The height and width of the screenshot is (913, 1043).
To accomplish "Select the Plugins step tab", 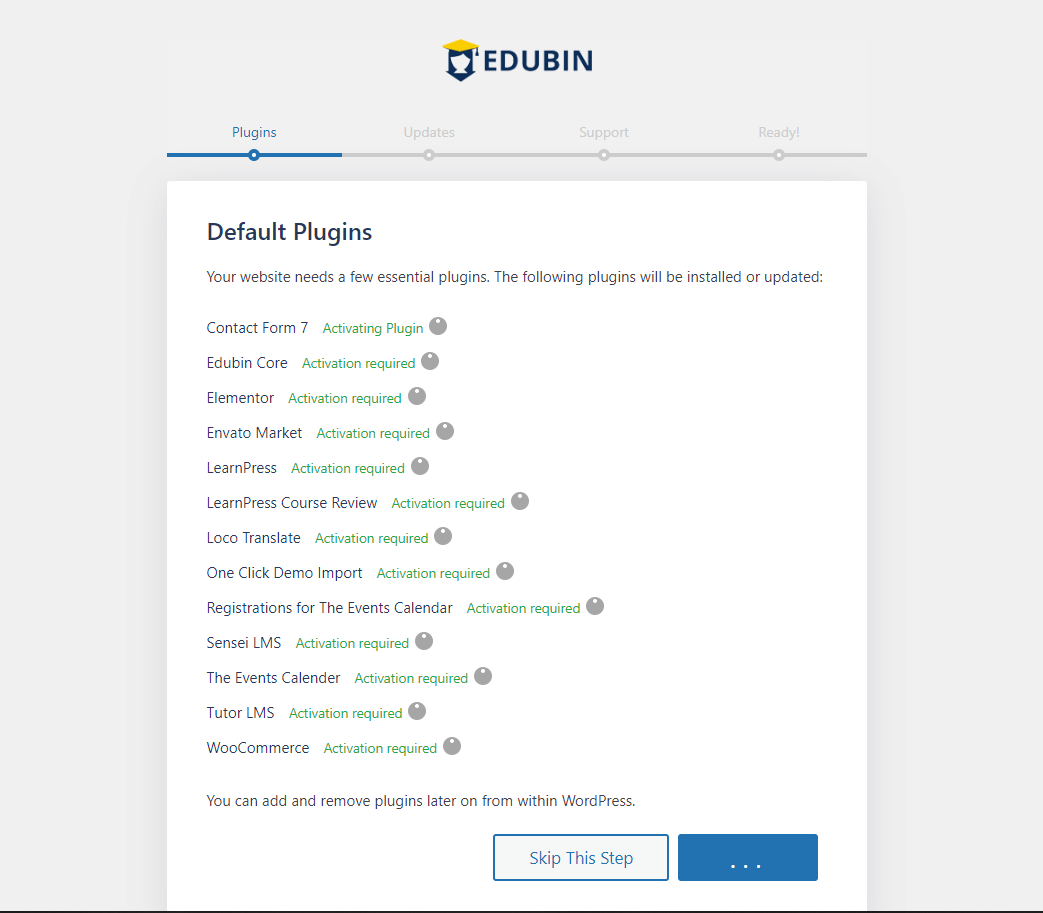I will 254,132.
